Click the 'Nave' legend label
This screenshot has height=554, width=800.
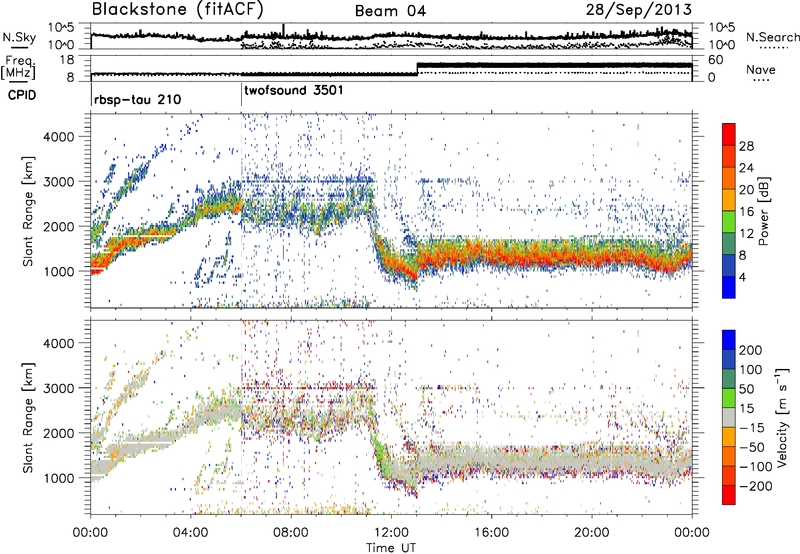[761, 69]
